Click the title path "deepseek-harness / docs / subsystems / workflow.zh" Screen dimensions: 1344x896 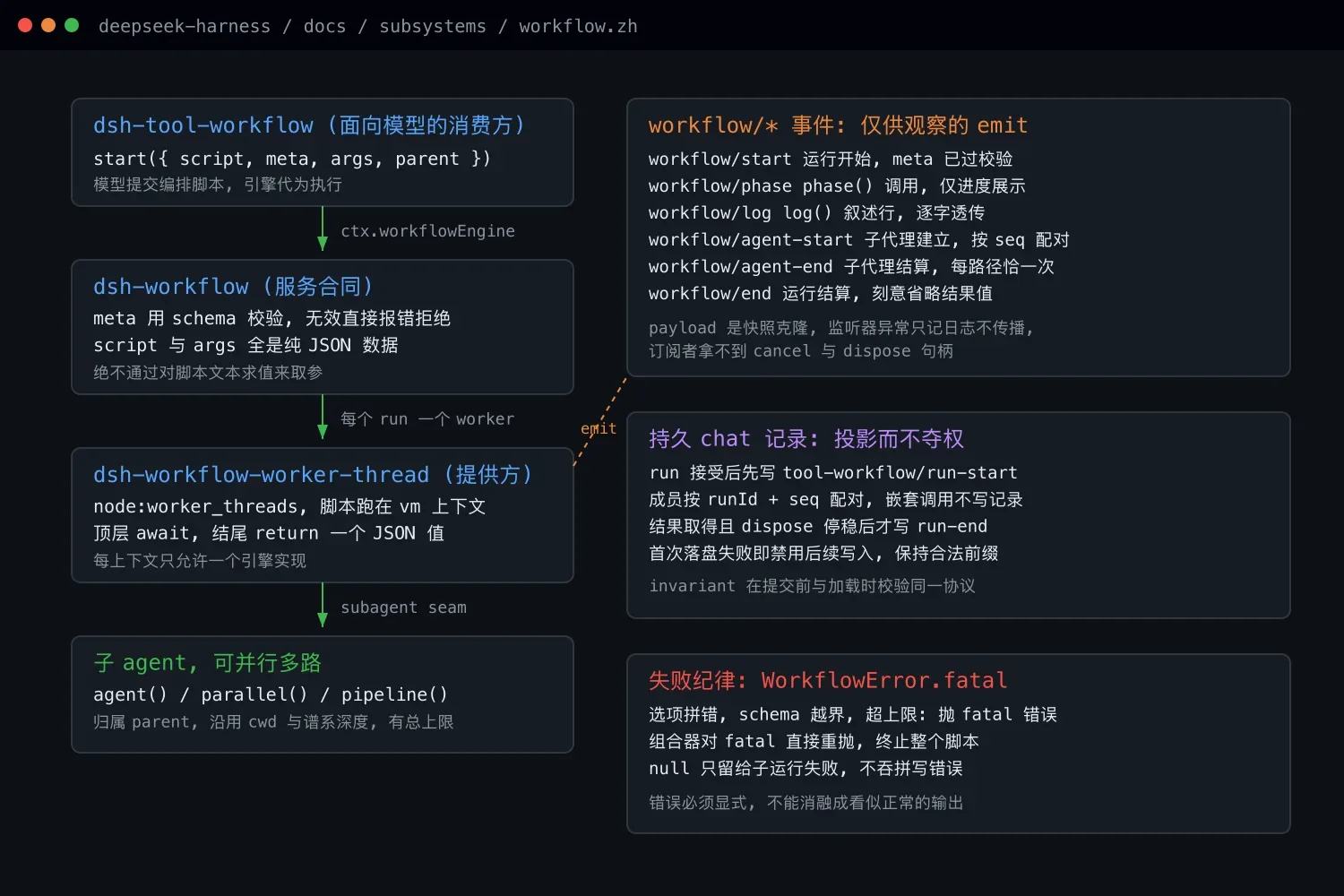pos(368,26)
